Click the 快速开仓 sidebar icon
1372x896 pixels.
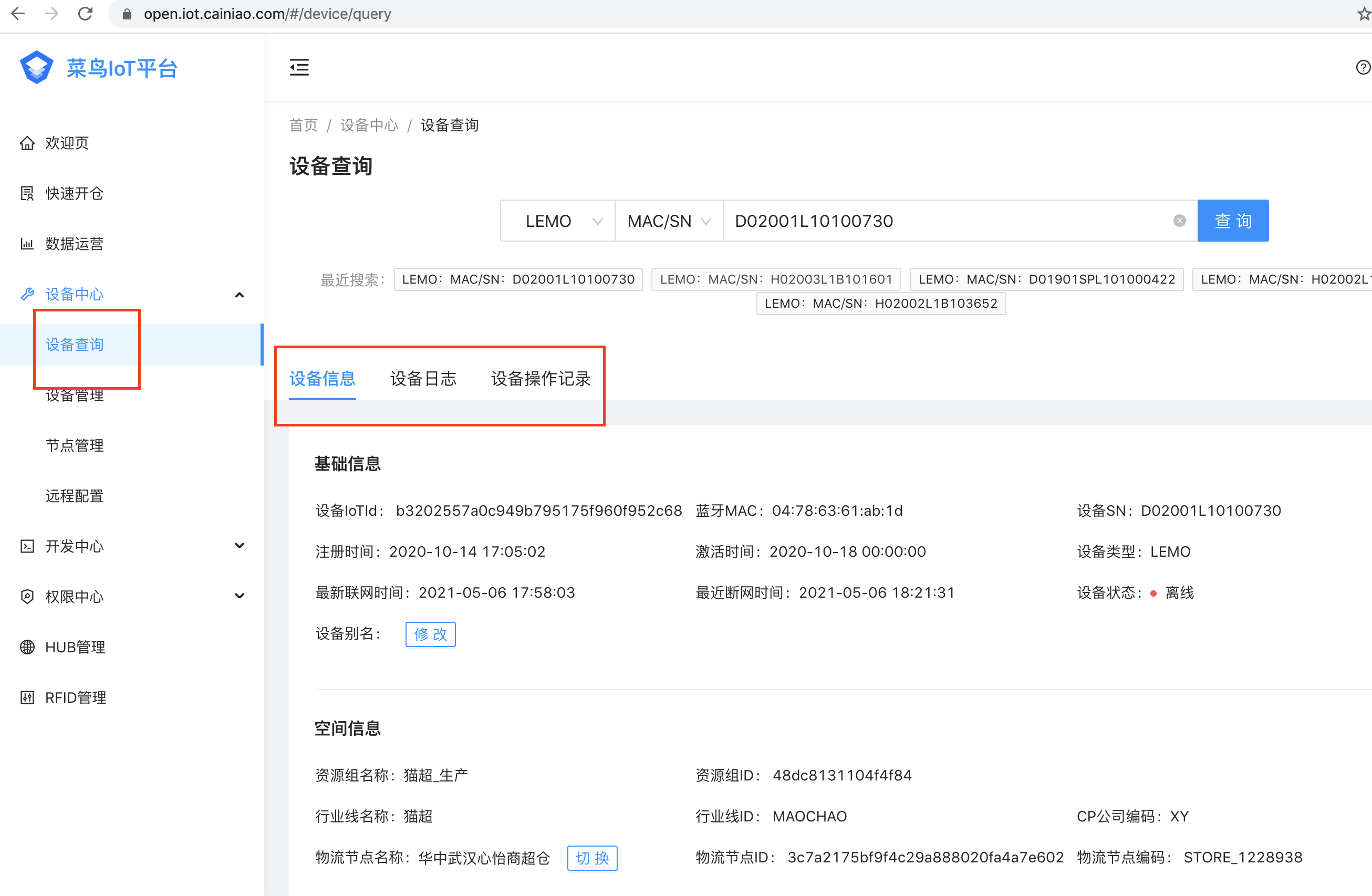pos(27,193)
